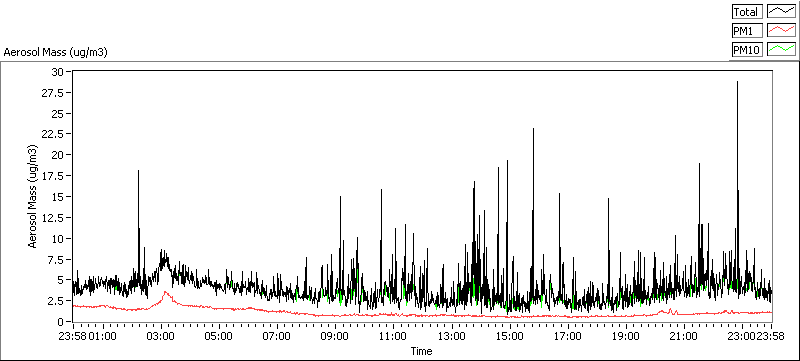This screenshot has width=800, height=361.
Task: Select the Aerosol Mass (ug/m3) graph title
Action: coord(56,52)
